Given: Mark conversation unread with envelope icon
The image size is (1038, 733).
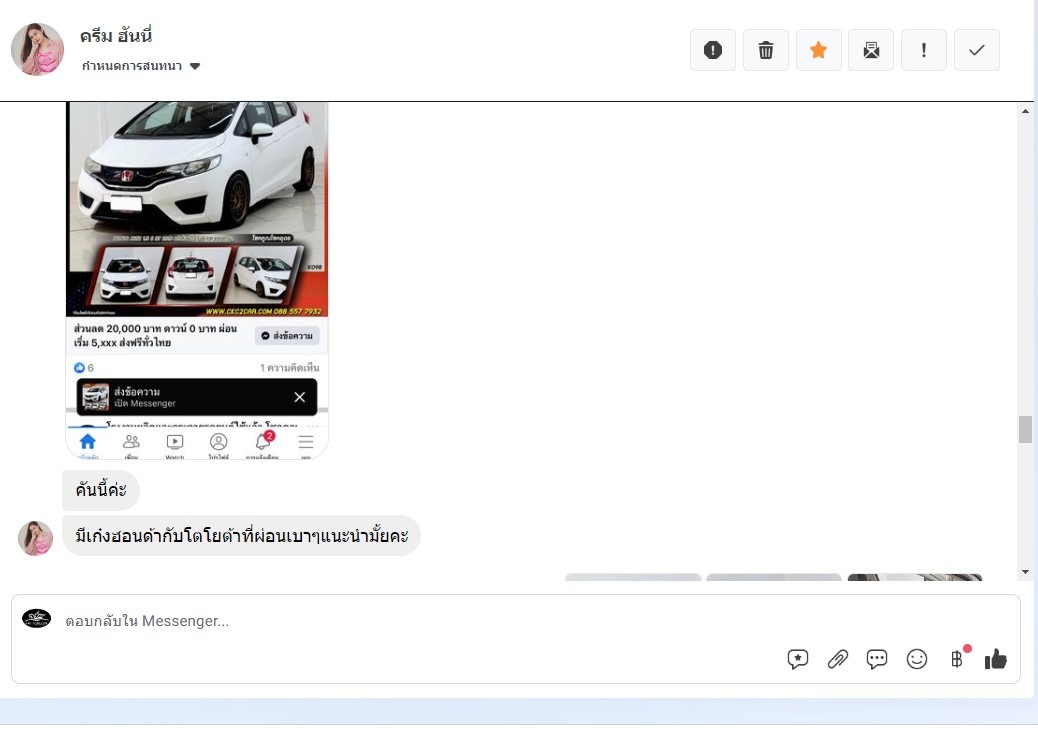Looking at the screenshot, I should coord(871,50).
